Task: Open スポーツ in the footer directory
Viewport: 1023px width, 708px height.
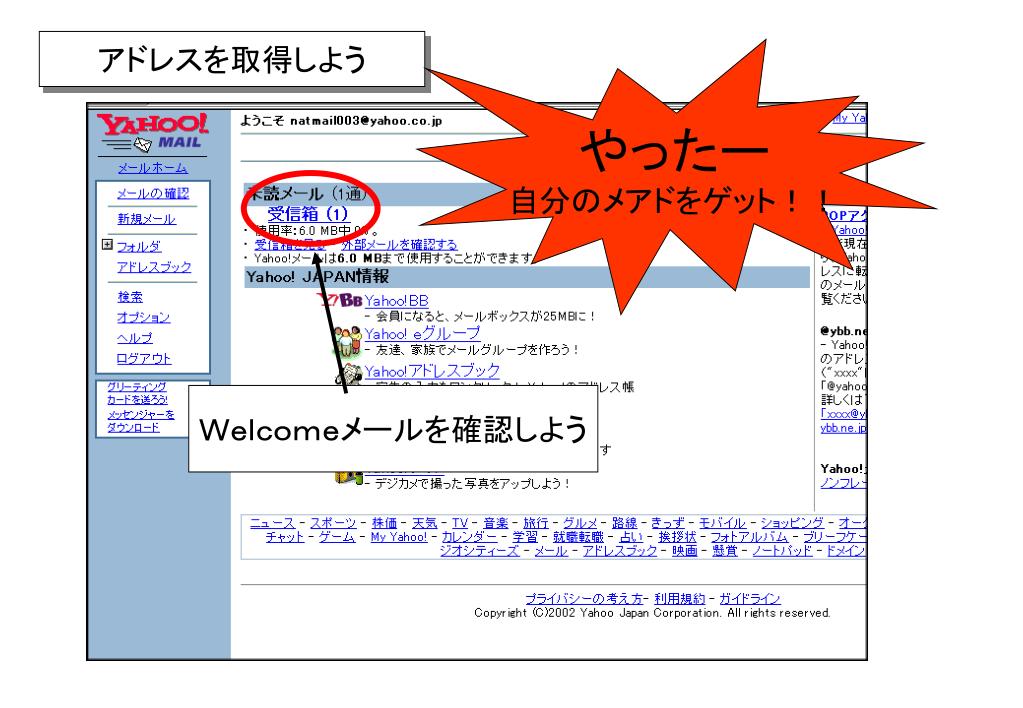Action: pos(333,523)
